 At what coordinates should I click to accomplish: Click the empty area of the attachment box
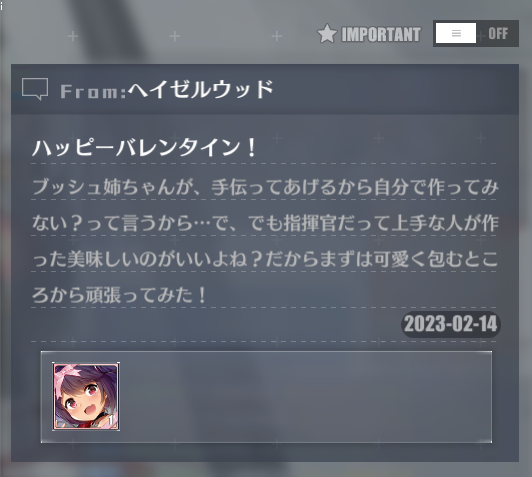(305, 397)
